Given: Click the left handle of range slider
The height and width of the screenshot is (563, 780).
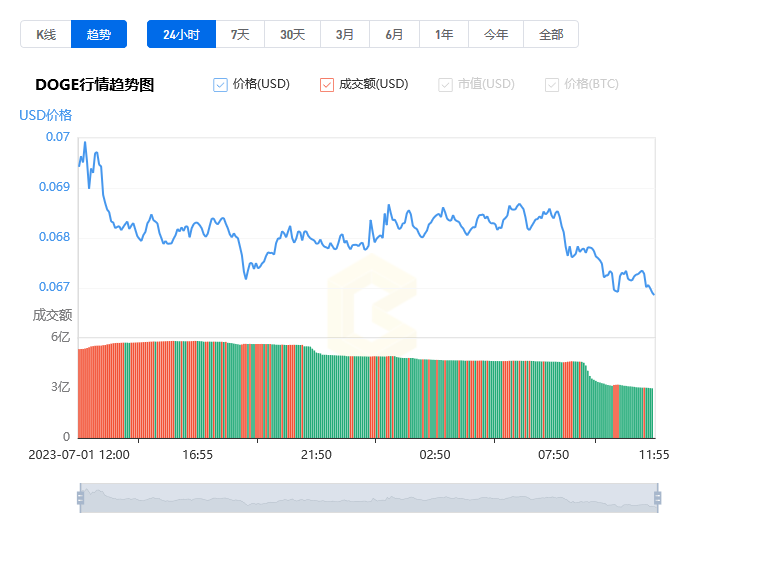Looking at the screenshot, I should point(81,498).
